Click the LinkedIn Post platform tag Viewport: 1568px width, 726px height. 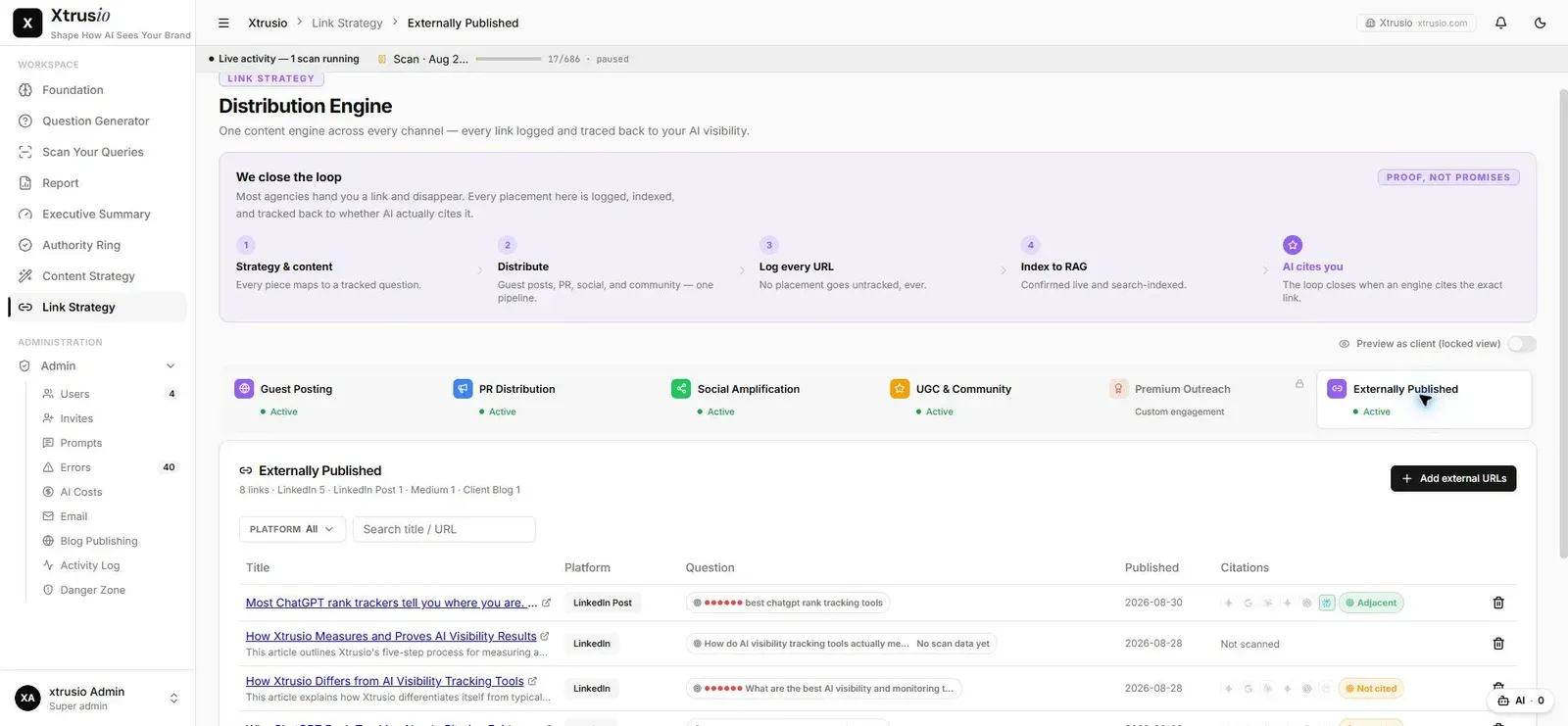click(602, 603)
